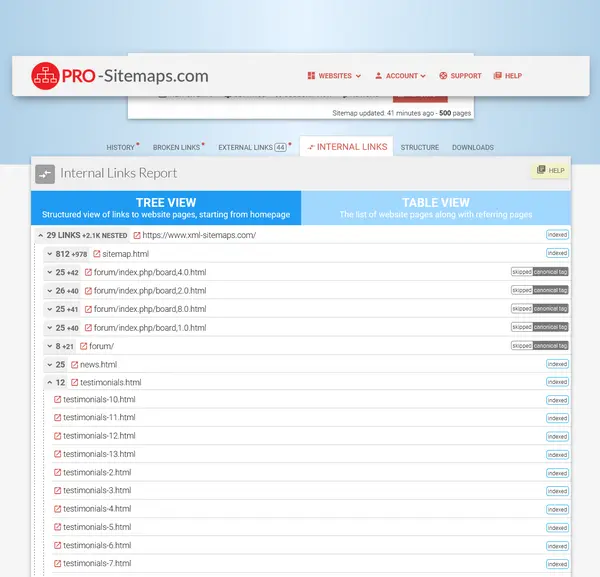Switch to the Table View tab
Image resolution: width=600 pixels, height=577 pixels.
coord(435,208)
